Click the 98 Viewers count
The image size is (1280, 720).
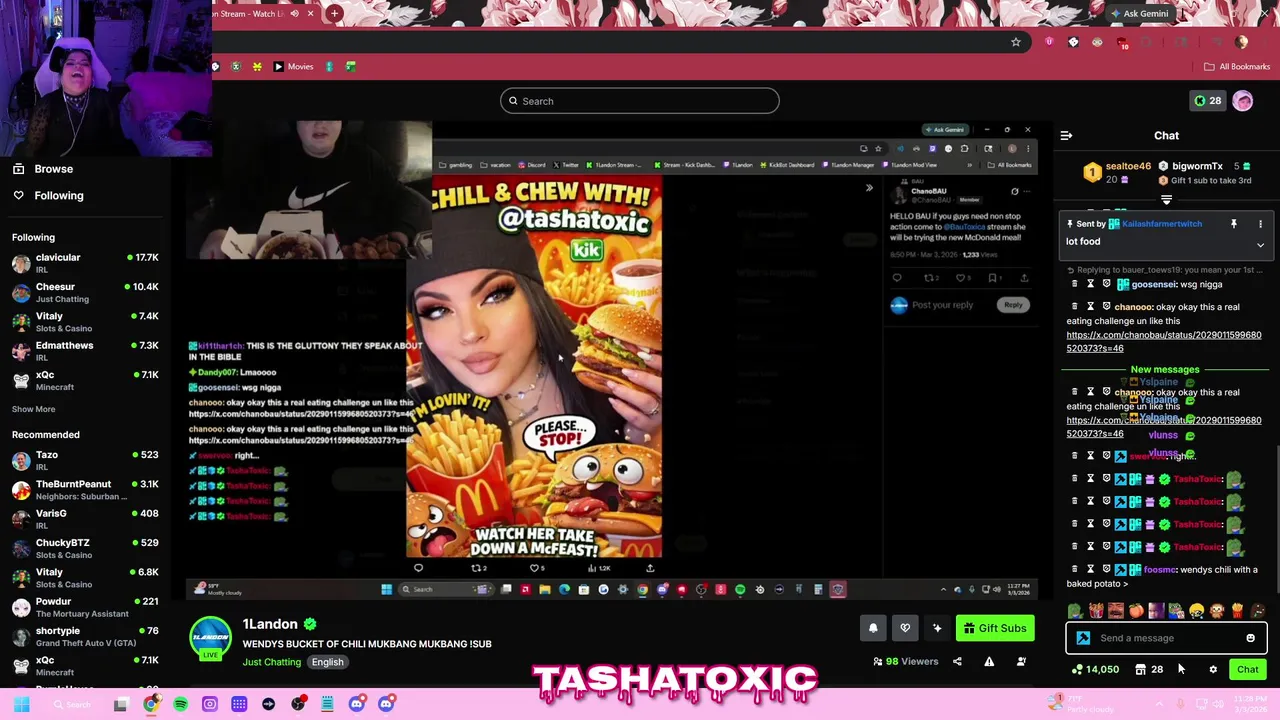(906, 661)
